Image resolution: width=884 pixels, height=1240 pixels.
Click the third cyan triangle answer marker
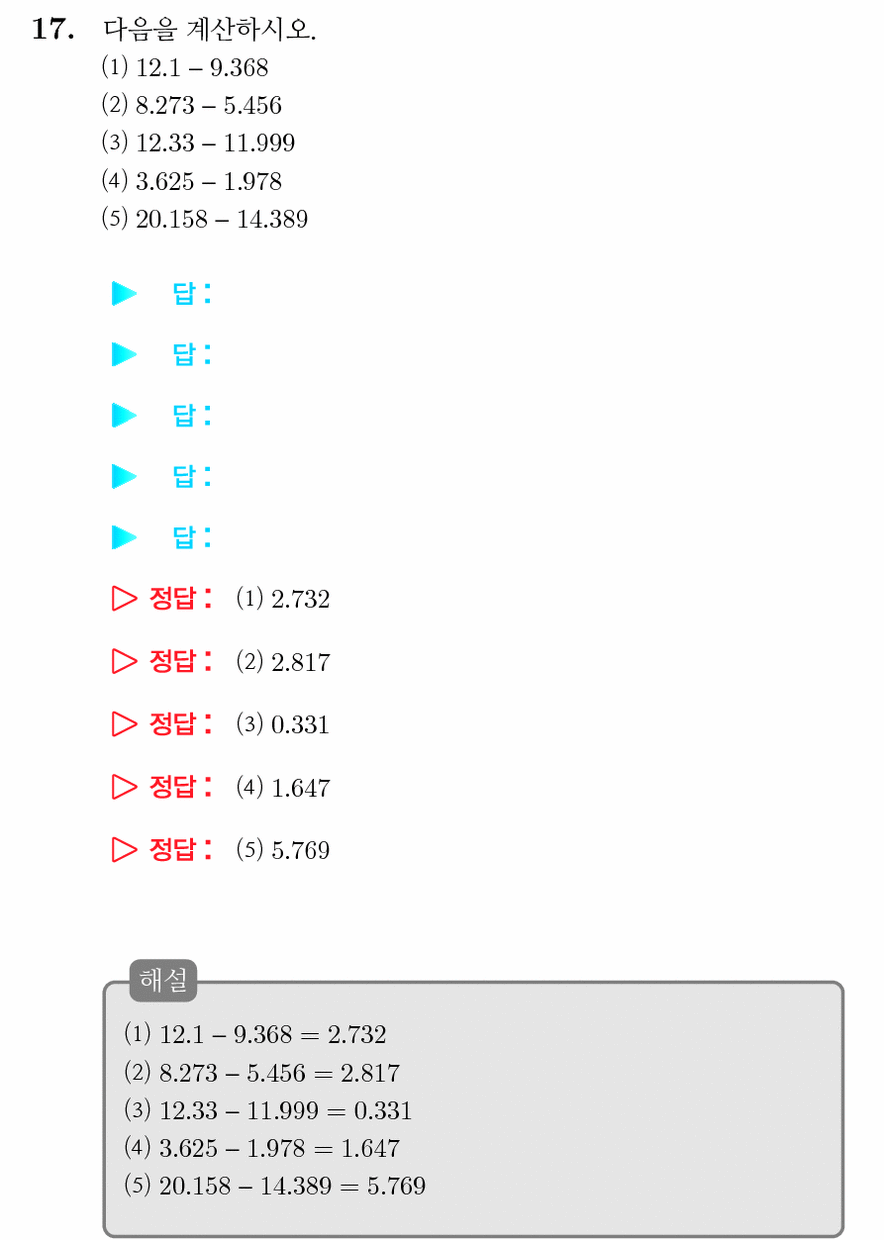pos(124,415)
